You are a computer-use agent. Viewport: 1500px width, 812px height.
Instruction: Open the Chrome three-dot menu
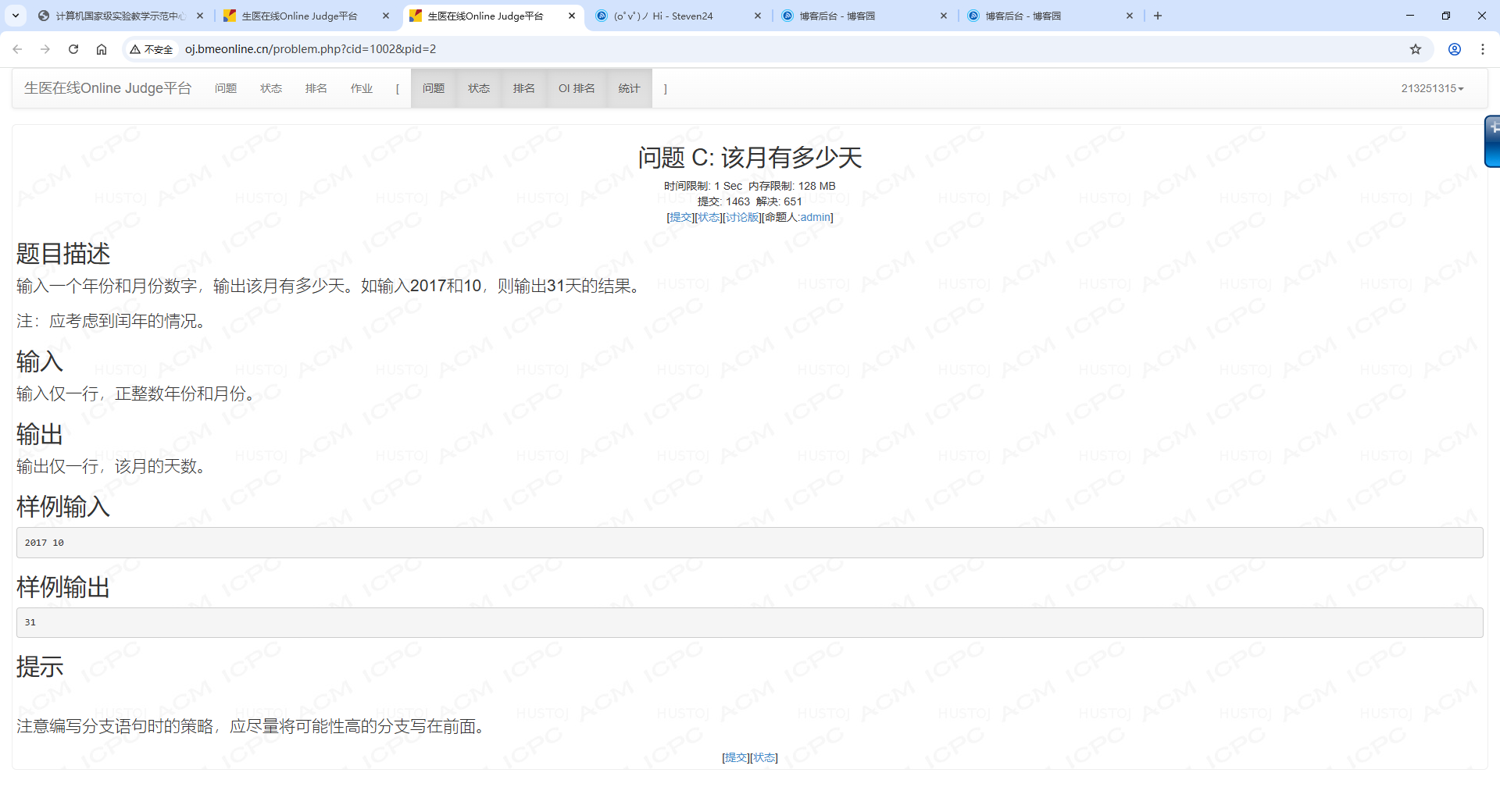[1483, 49]
